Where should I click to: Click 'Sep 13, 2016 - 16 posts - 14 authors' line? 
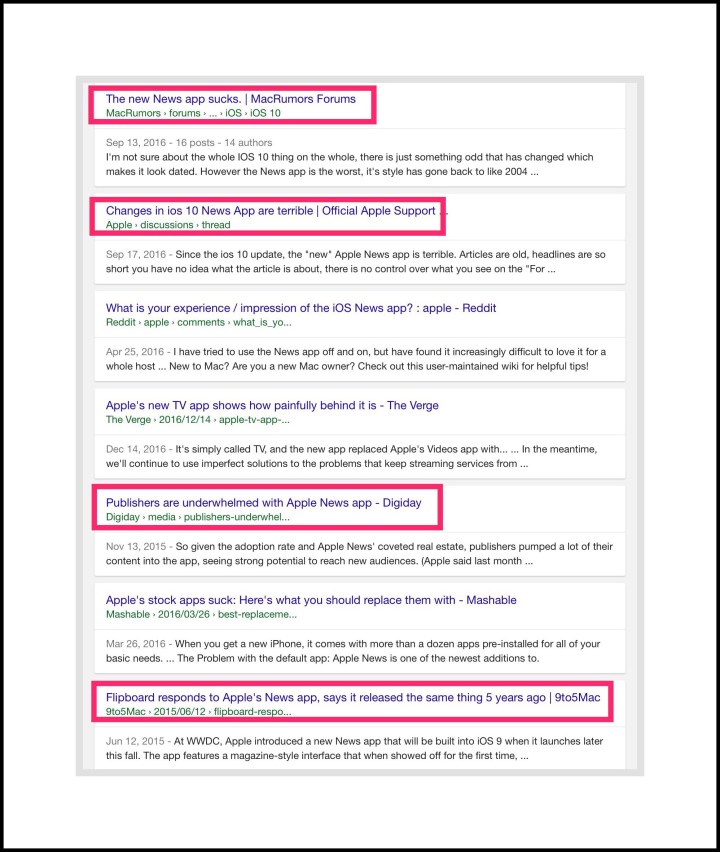pyautogui.click(x=189, y=142)
